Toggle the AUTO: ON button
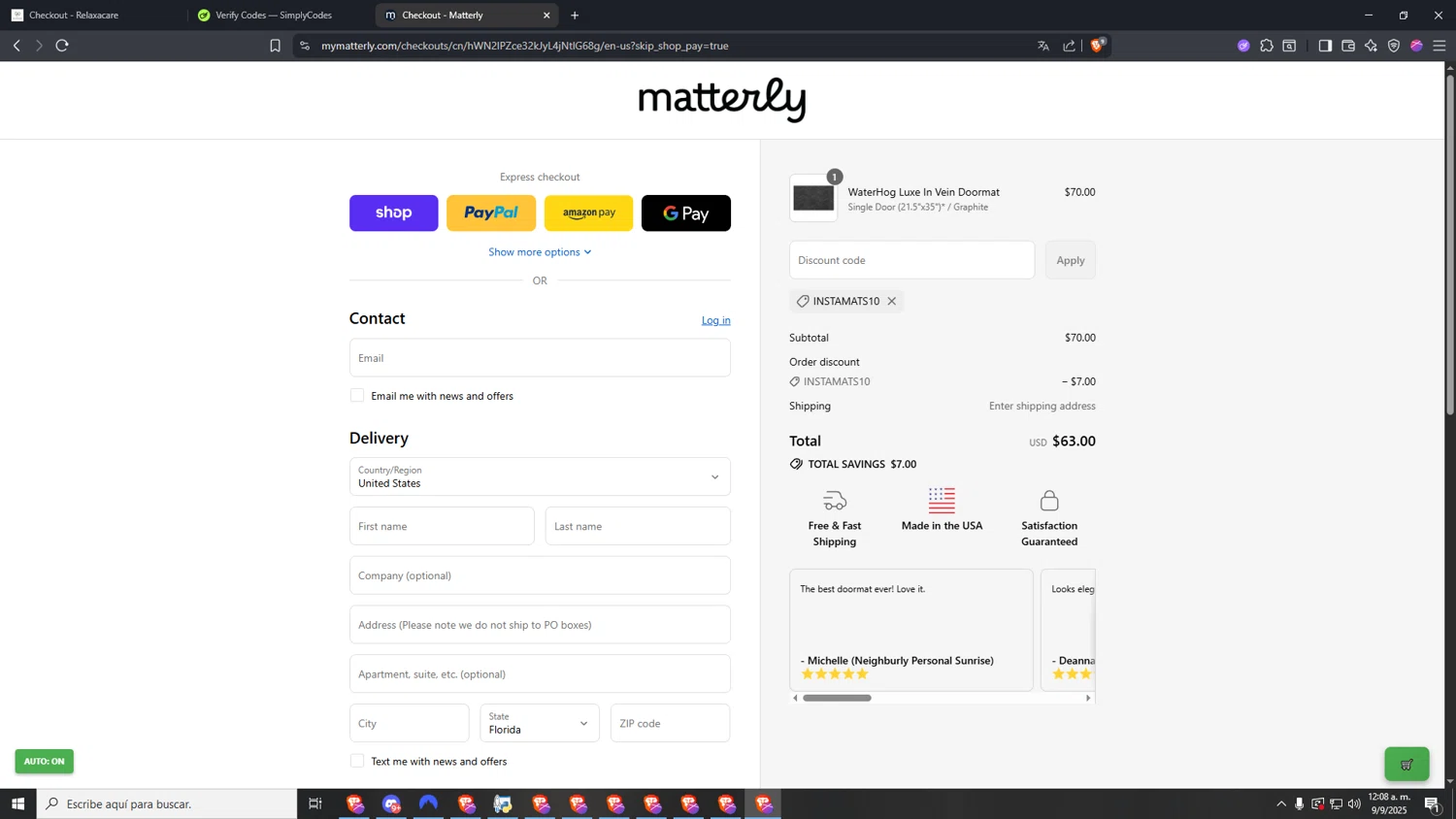The image size is (1456, 819). click(x=44, y=761)
